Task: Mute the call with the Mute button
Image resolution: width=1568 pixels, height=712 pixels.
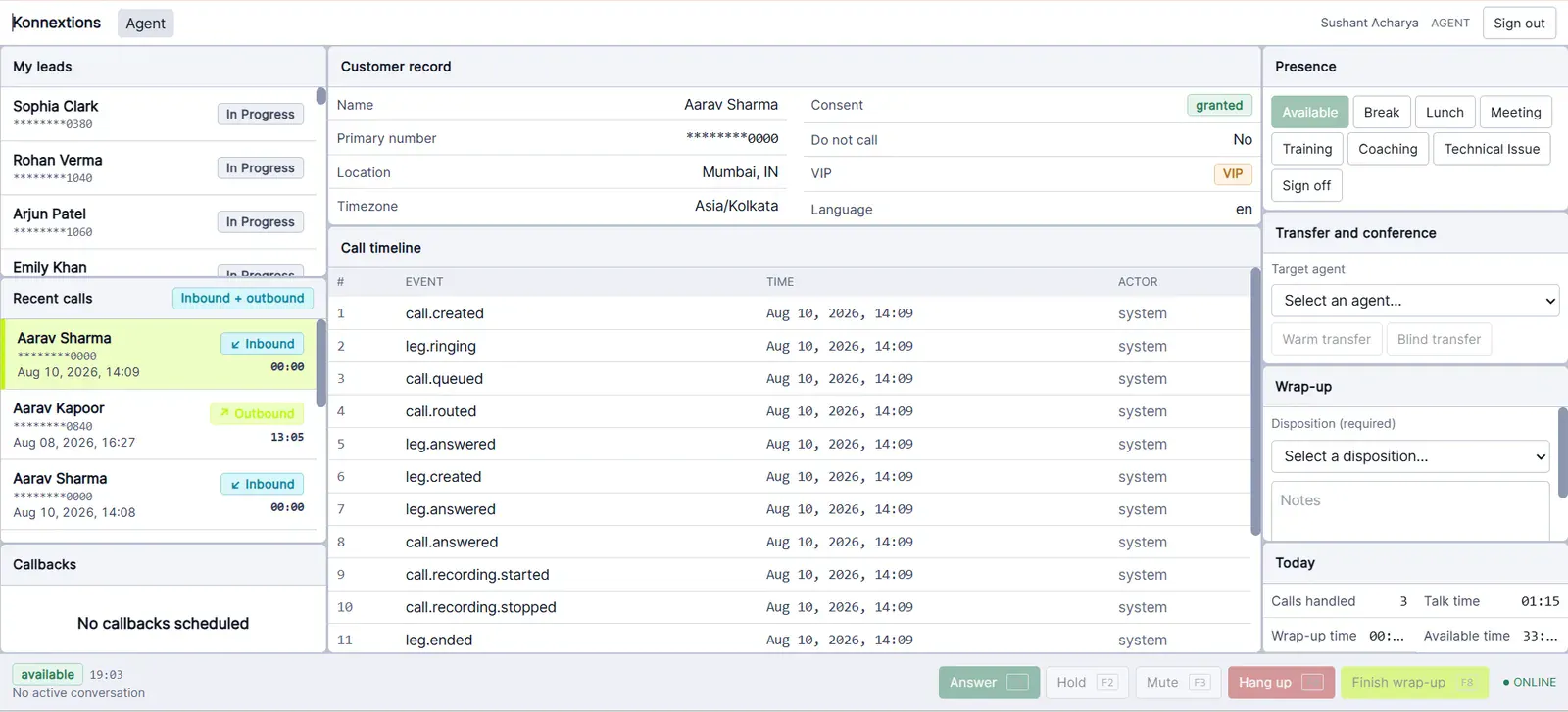Action: click(1177, 683)
